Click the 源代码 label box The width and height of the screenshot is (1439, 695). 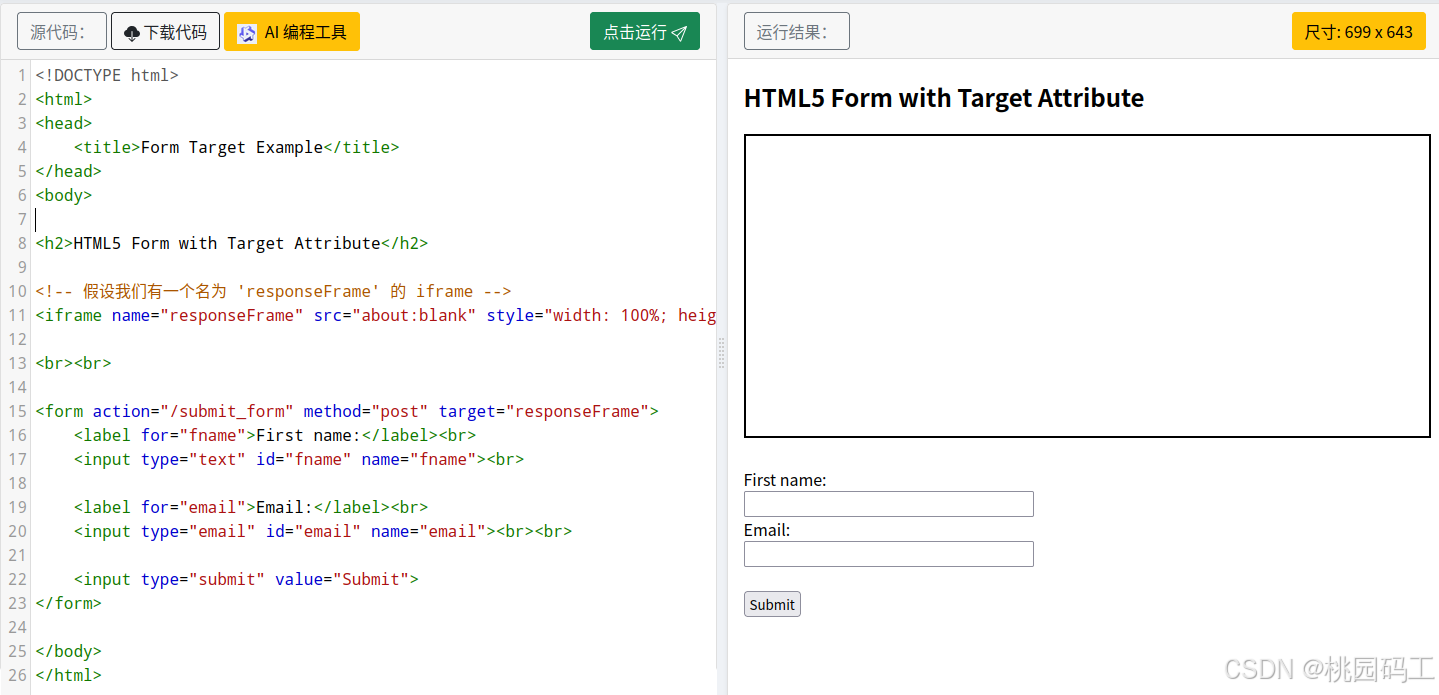[x=61, y=32]
